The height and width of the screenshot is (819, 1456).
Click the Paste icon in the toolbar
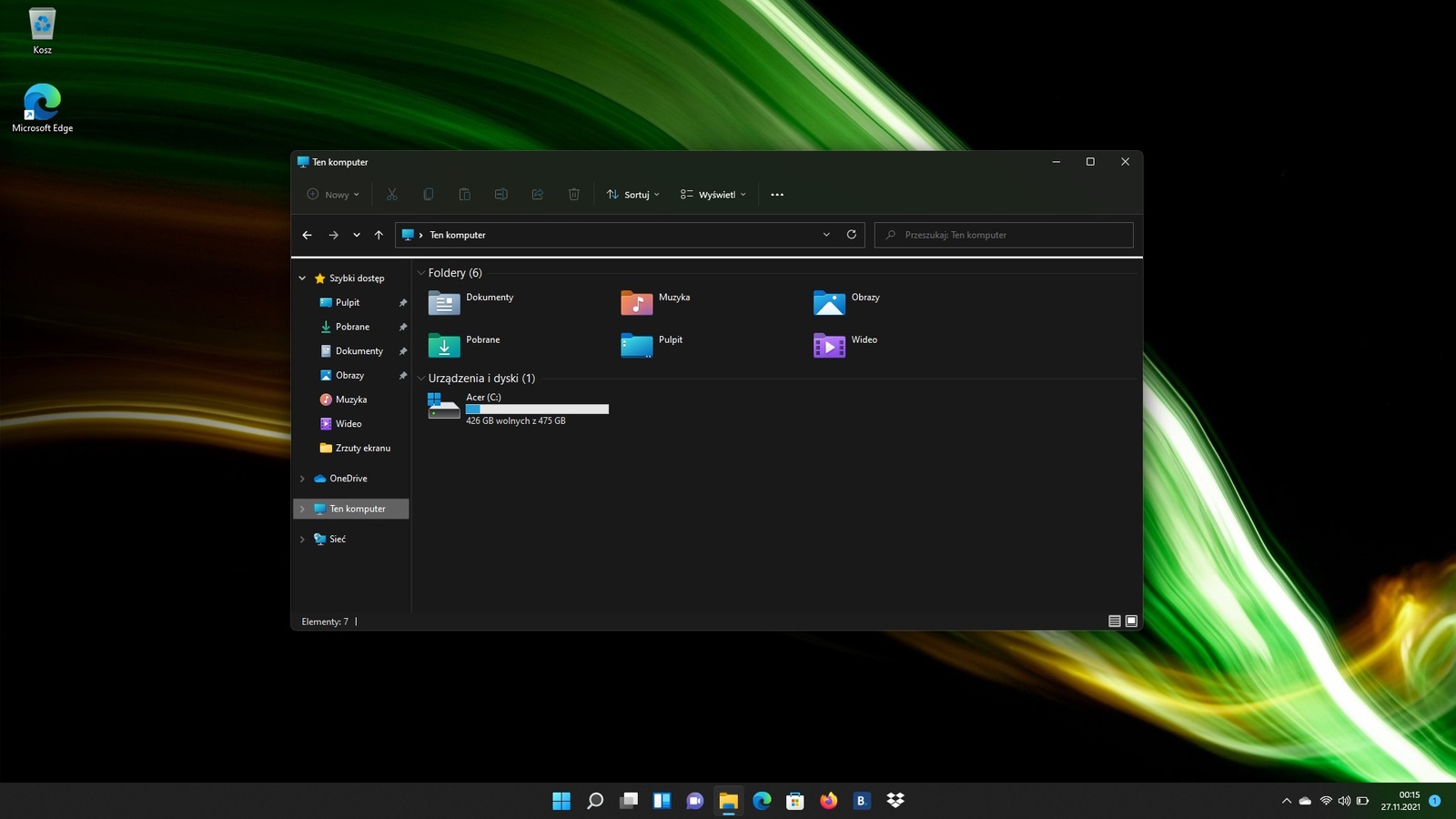465,194
